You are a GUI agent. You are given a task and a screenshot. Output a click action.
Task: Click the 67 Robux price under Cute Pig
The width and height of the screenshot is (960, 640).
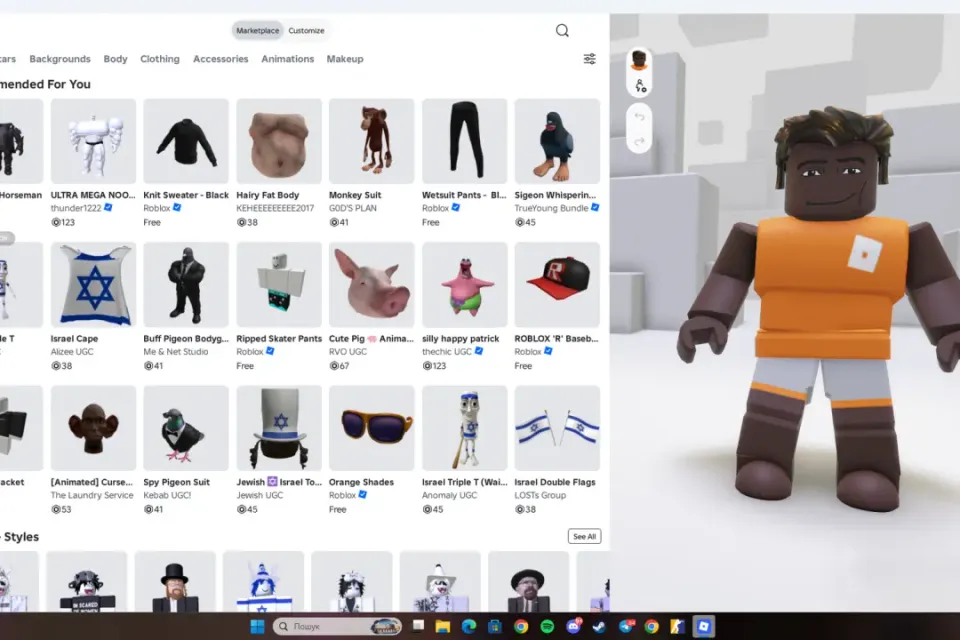339,366
